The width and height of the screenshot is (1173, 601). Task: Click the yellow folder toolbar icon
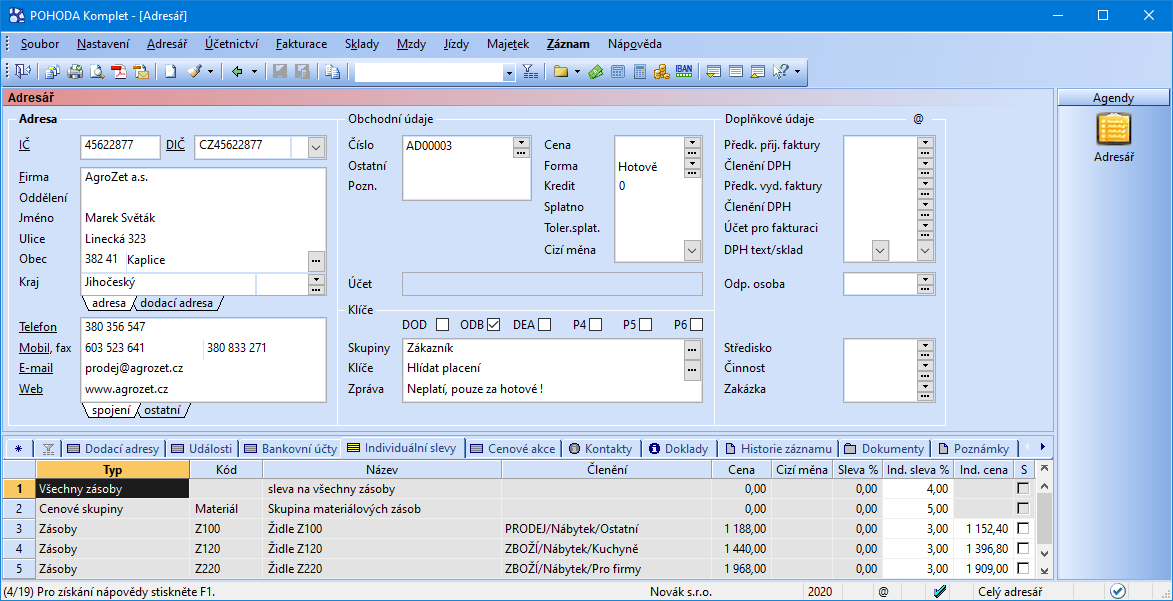point(561,71)
